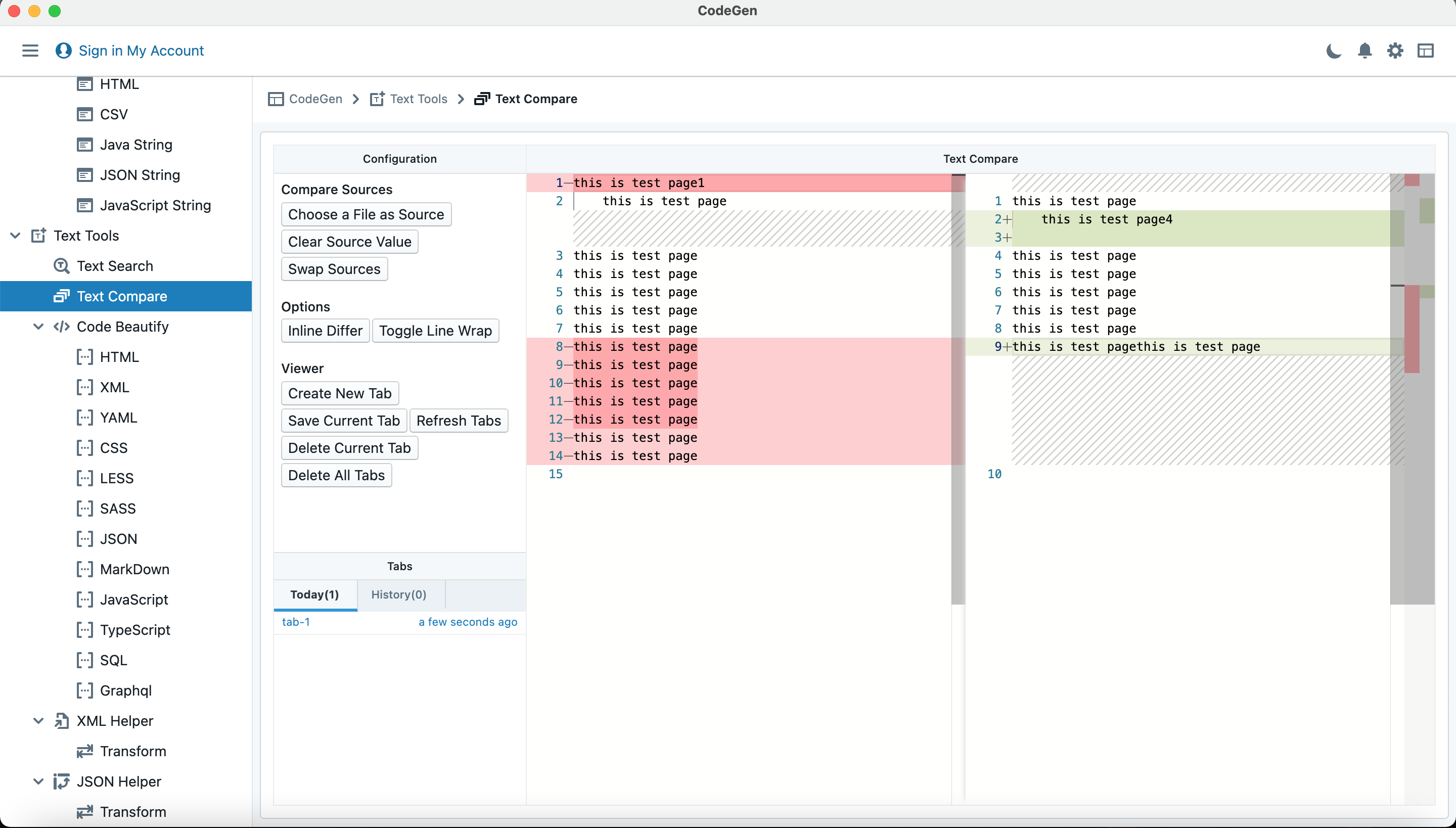Viewport: 1456px width, 828px height.
Task: Click the Save Current Tab button
Action: click(344, 420)
